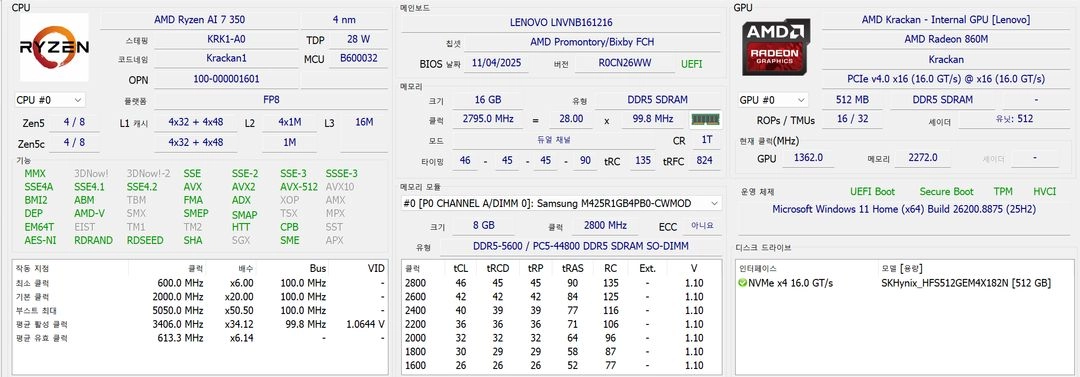Screen dimensions: 1080x377
Task: Click the green check icon beside NVMe x4
Action: click(742, 283)
